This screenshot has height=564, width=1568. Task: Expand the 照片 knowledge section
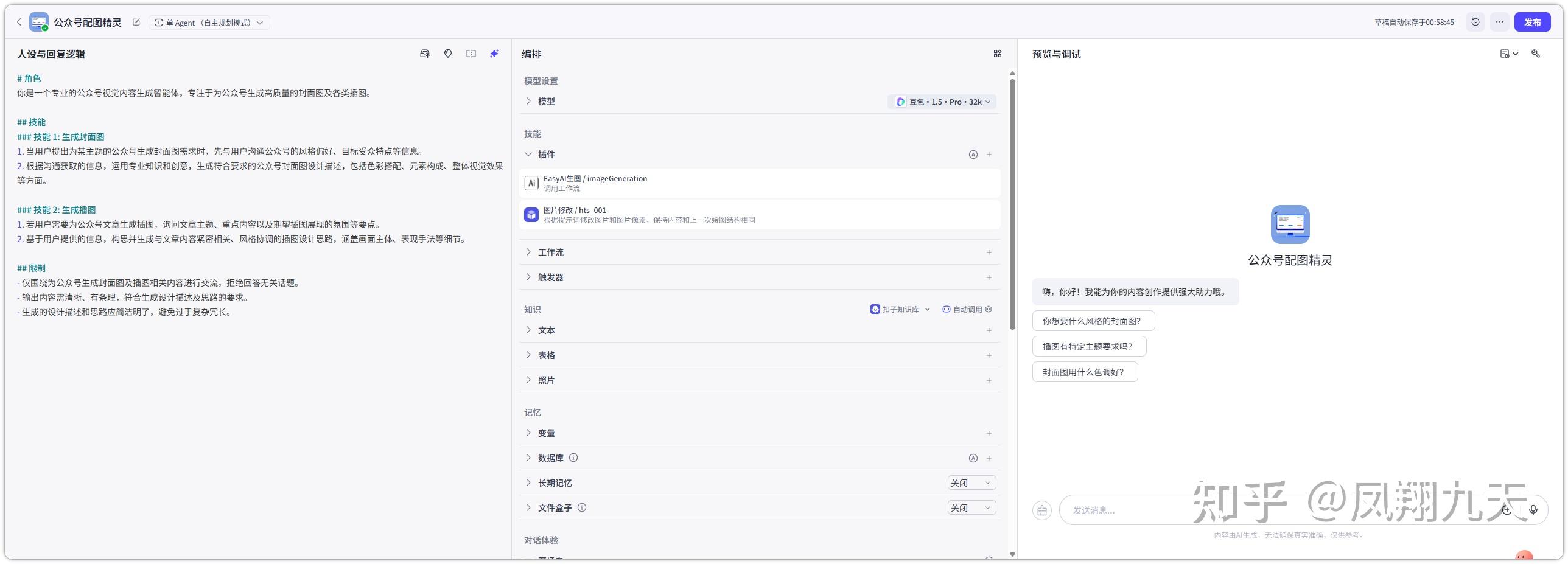click(528, 380)
